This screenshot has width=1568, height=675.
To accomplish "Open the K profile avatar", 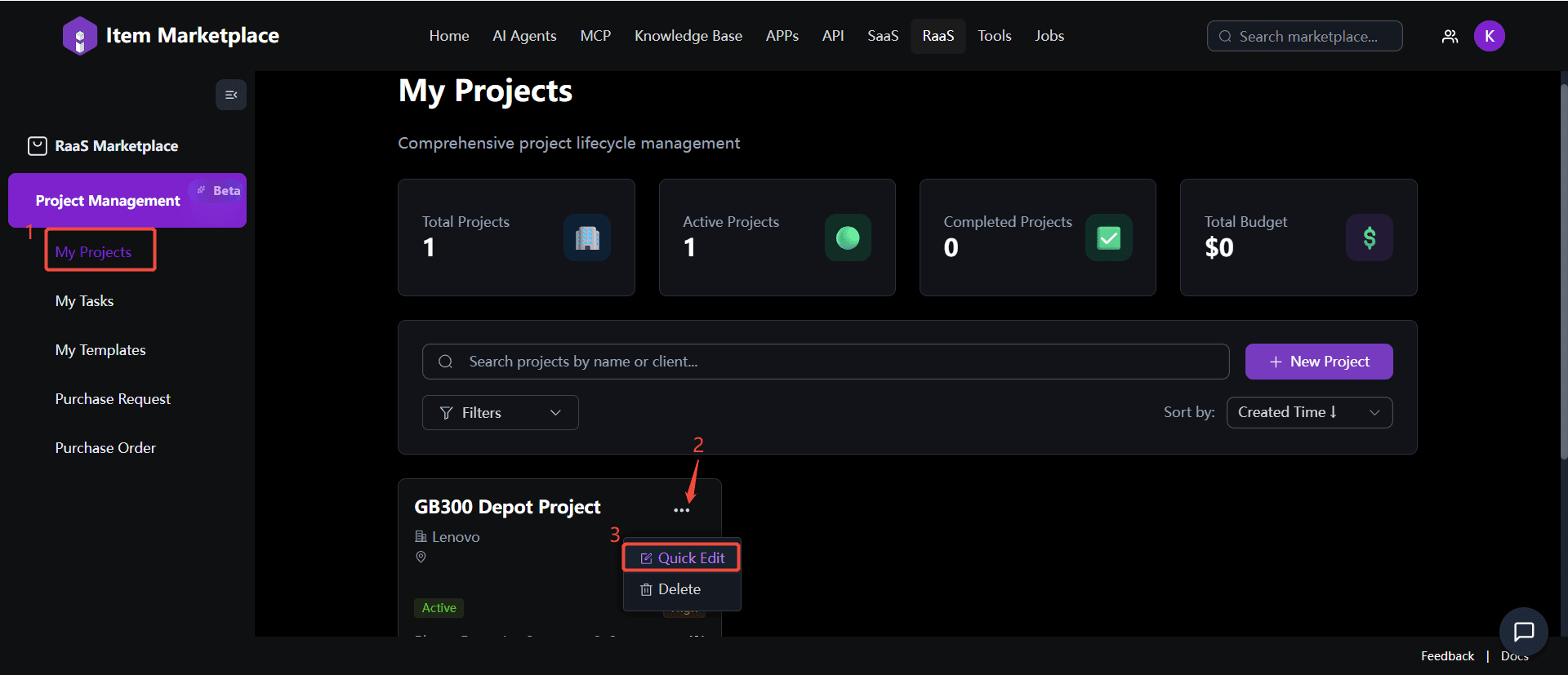I will pos(1489,36).
